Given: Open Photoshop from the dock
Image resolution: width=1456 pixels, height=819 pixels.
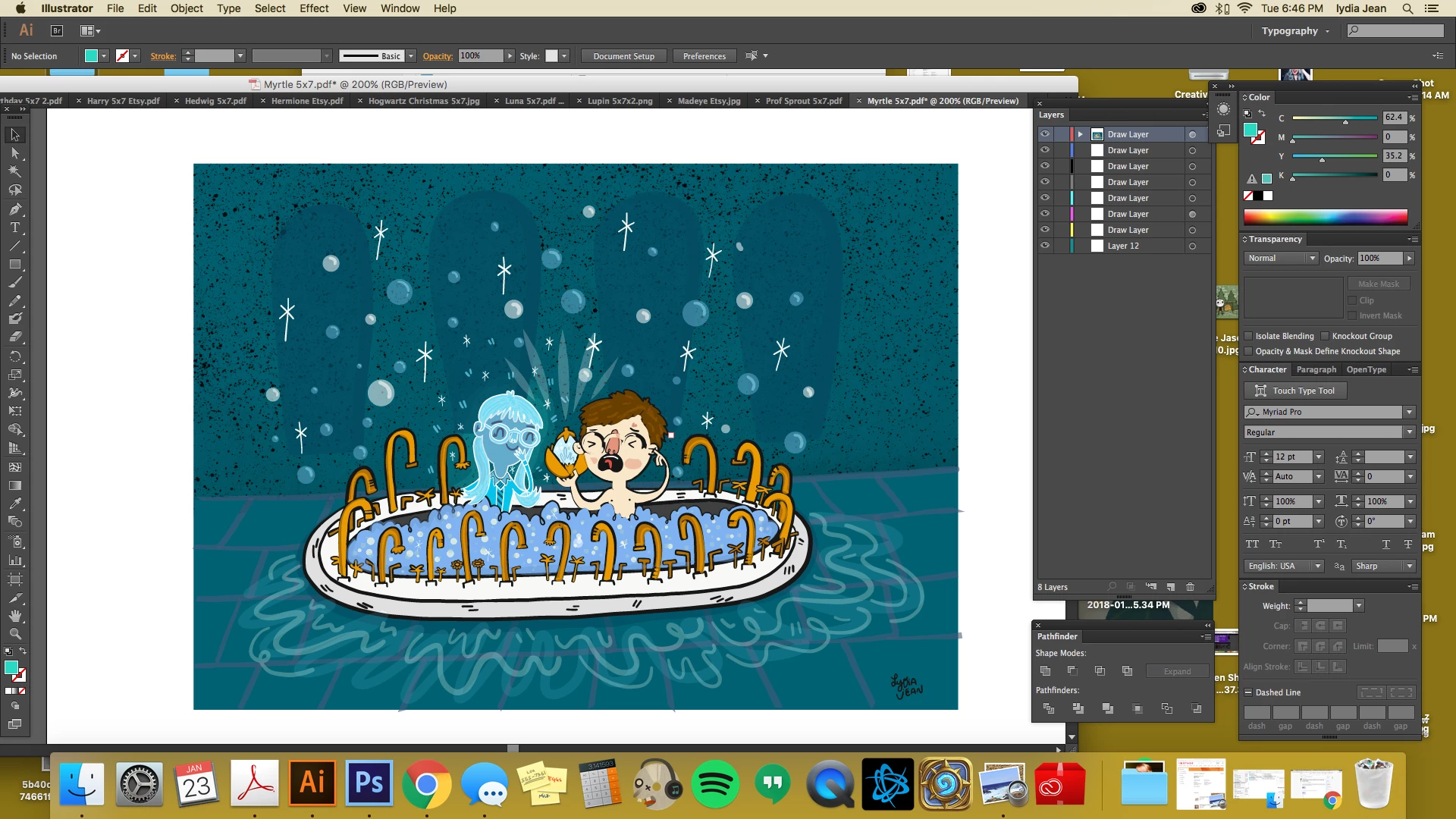Looking at the screenshot, I should (x=369, y=783).
